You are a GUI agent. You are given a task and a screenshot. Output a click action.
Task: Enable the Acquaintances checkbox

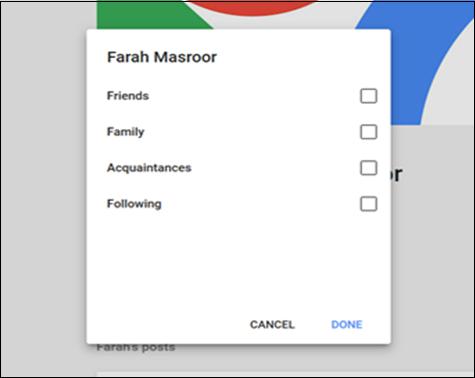[368, 168]
